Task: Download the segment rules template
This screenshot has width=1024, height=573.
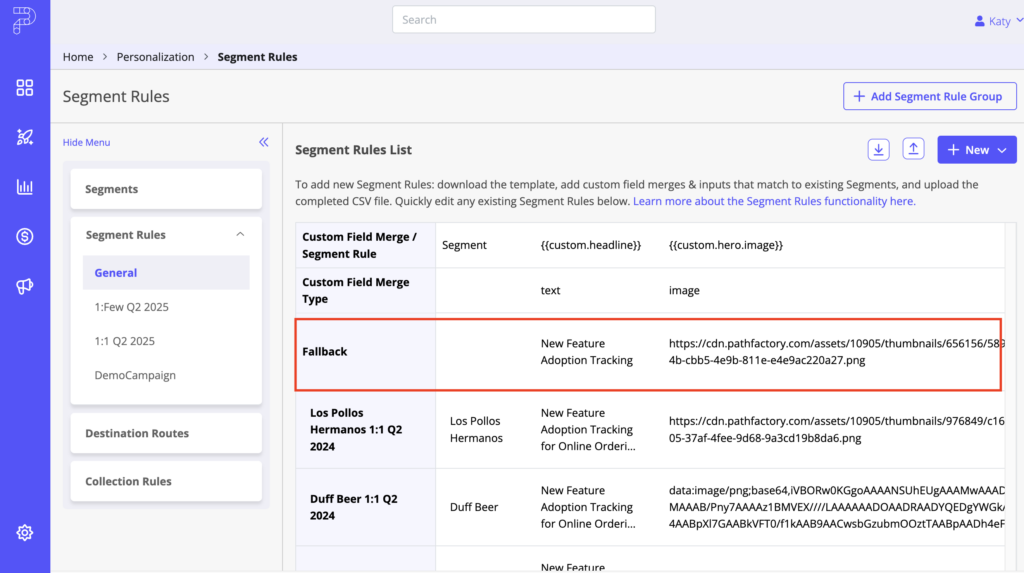Action: point(878,150)
